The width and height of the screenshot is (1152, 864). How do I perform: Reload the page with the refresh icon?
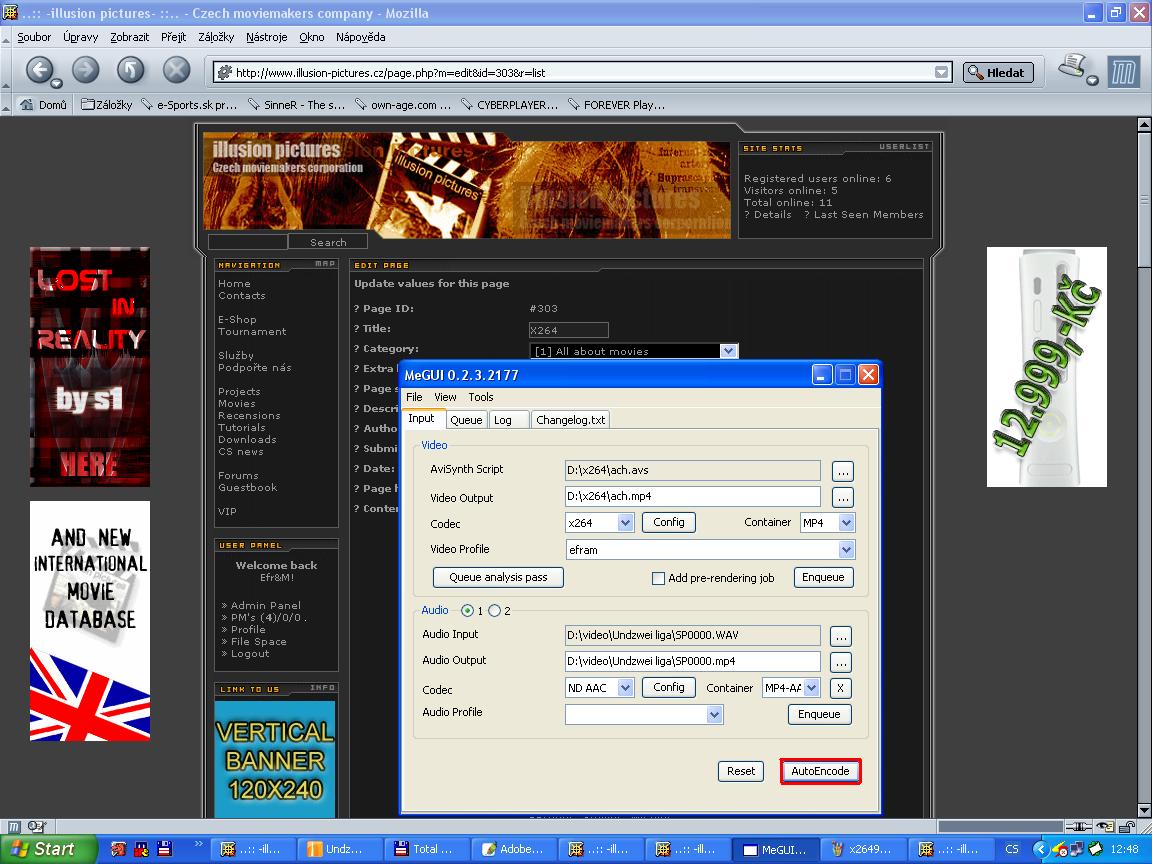coord(130,71)
